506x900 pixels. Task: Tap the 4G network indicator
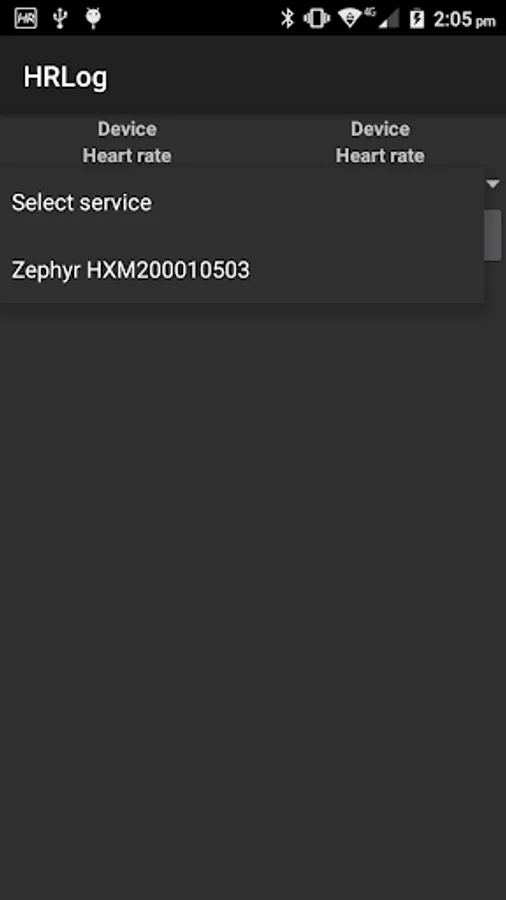pyautogui.click(x=369, y=10)
